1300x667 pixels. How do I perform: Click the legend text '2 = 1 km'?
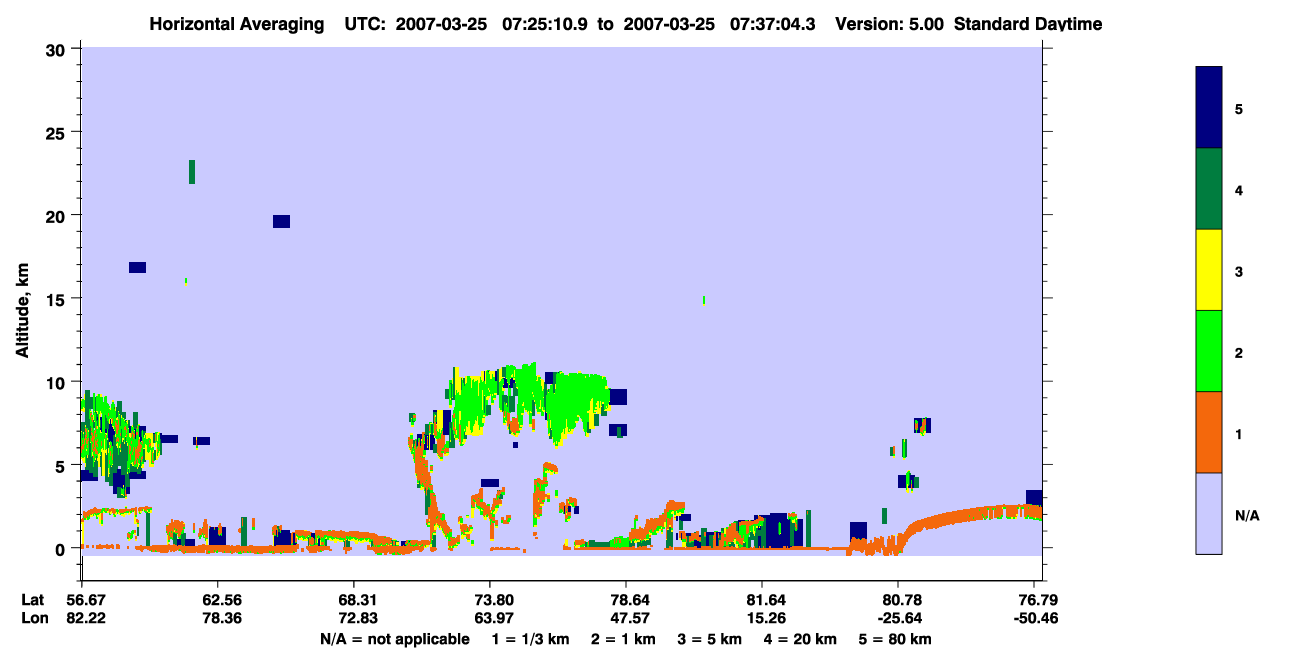[x=624, y=639]
